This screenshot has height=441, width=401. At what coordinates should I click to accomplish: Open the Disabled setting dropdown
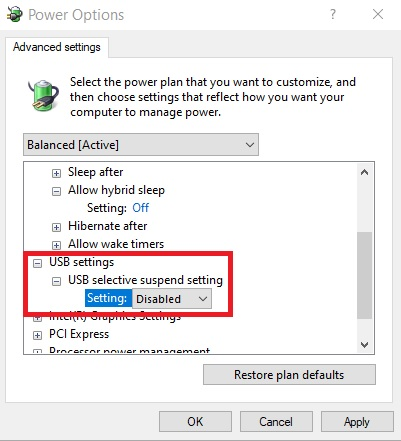(172, 299)
